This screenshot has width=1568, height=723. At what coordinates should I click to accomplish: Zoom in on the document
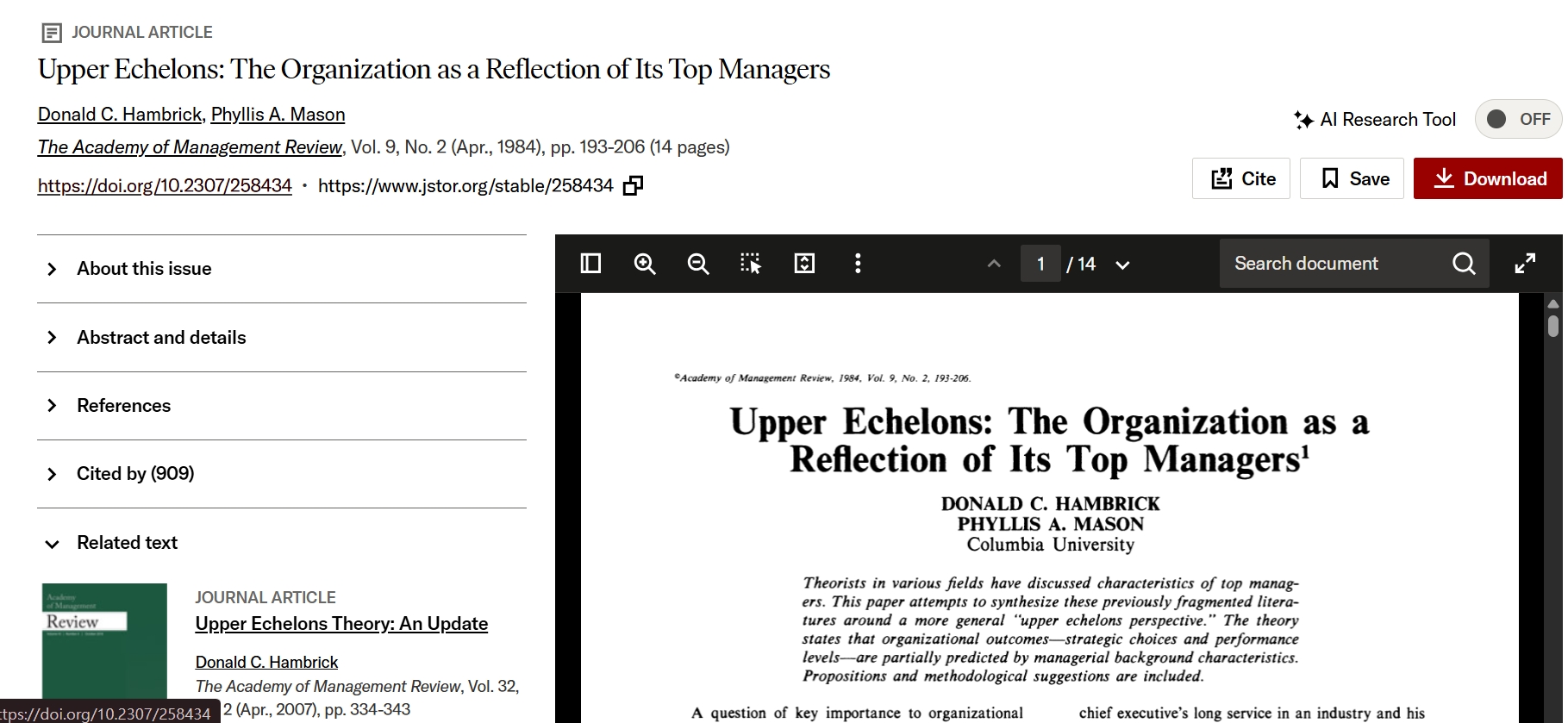click(x=645, y=264)
